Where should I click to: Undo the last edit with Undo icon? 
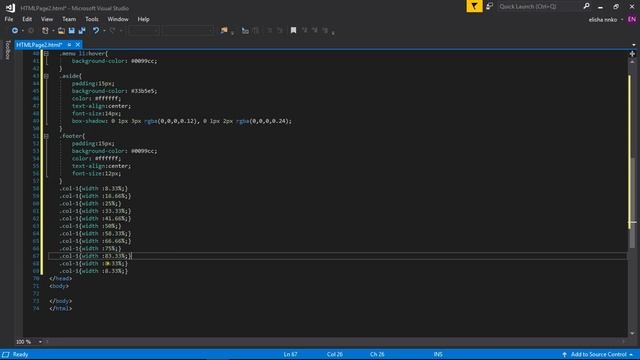[x=96, y=31]
